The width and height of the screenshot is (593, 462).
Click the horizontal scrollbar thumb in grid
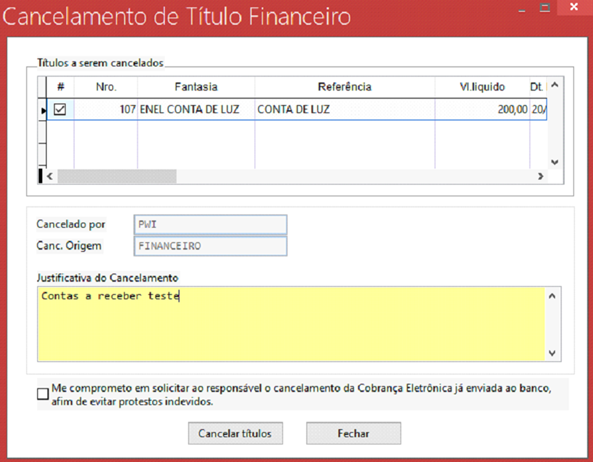(117, 176)
